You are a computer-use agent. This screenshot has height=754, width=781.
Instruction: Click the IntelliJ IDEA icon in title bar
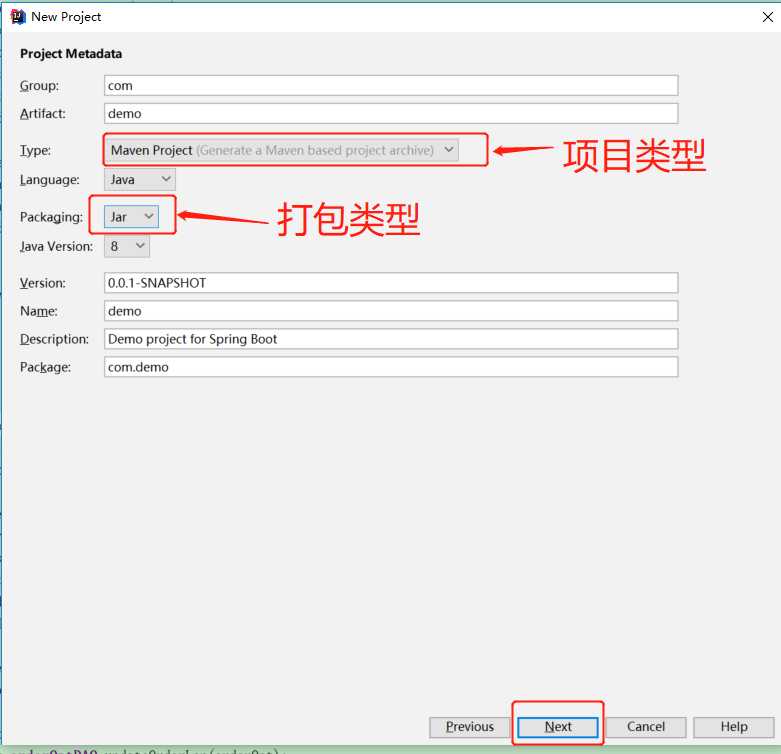click(x=17, y=16)
